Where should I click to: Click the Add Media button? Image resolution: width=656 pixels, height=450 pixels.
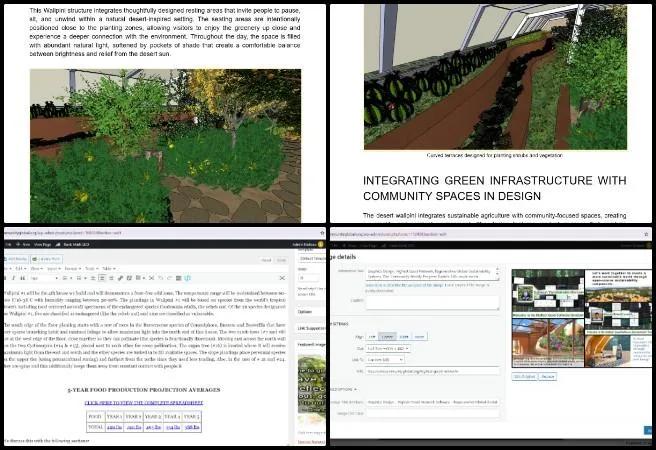tap(16, 259)
